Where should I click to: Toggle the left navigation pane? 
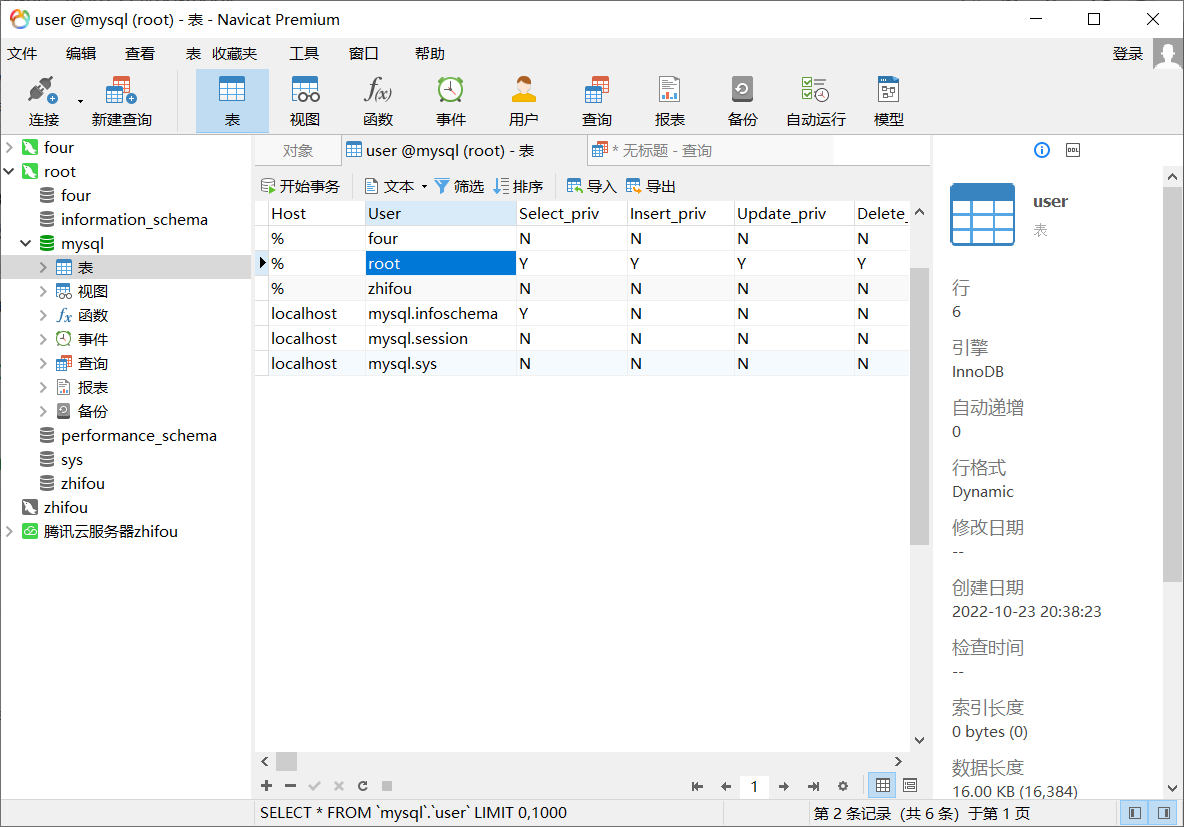[1135, 813]
